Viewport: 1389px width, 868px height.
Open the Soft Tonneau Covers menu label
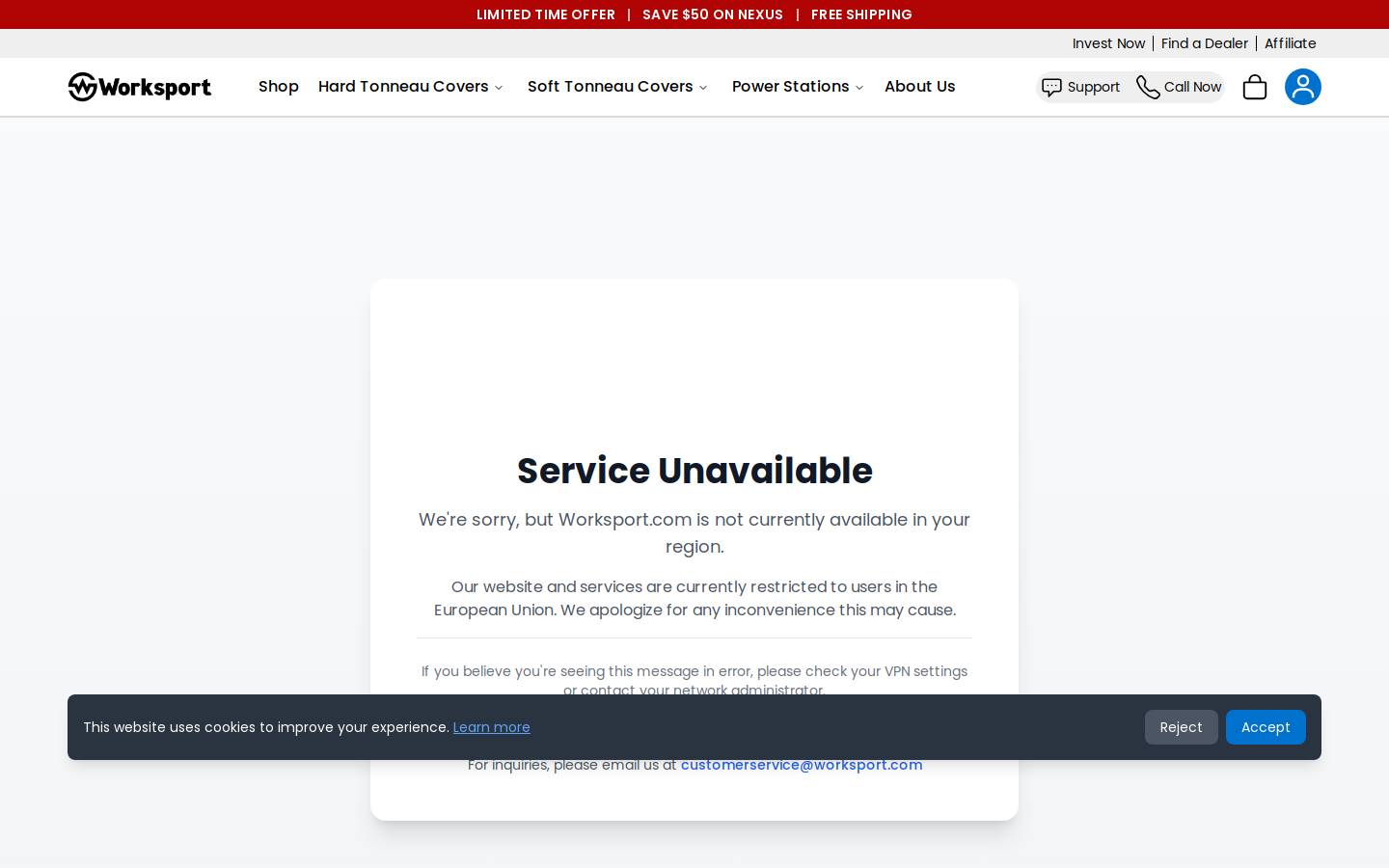(611, 87)
